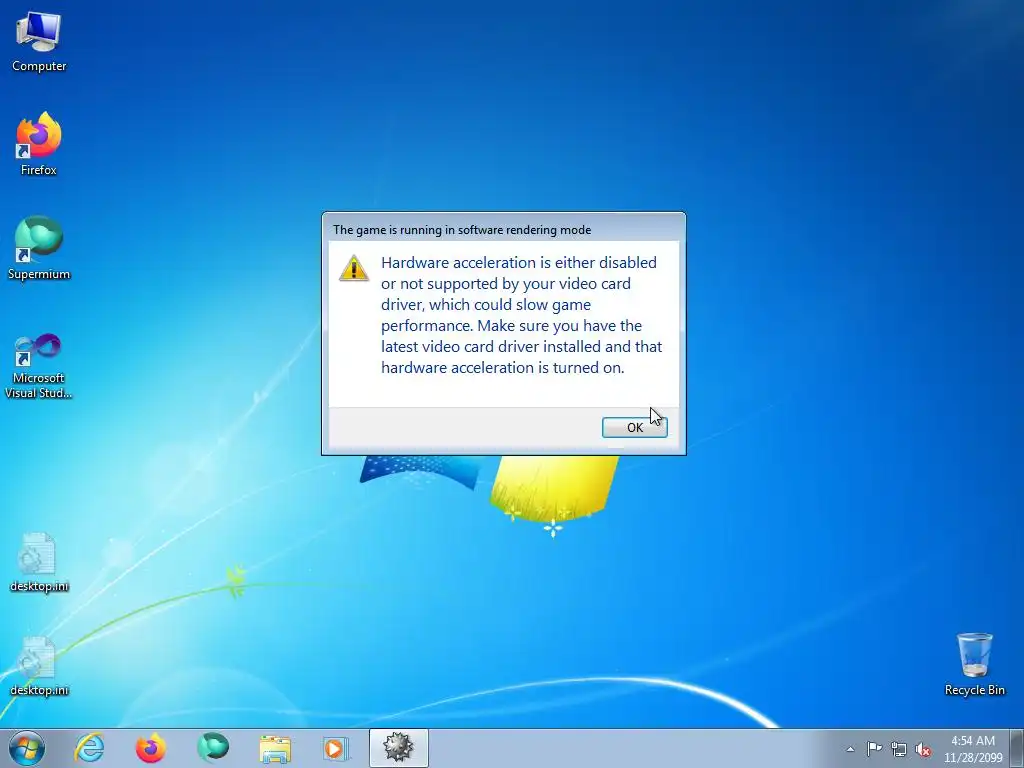The width and height of the screenshot is (1024, 768).
Task: Open Windows Explorer folder in taskbar
Action: pyautogui.click(x=274, y=748)
